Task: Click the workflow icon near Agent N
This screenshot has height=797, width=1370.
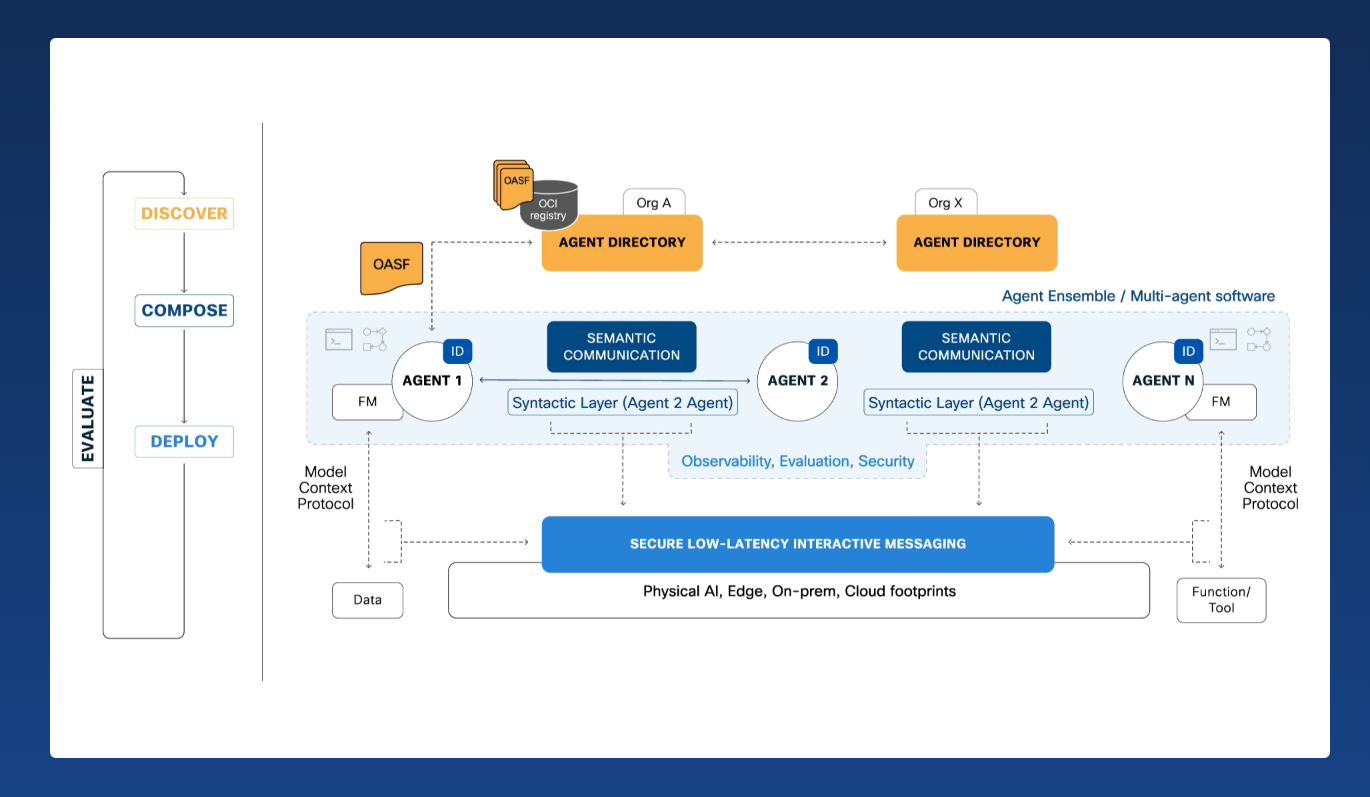Action: tap(1258, 339)
